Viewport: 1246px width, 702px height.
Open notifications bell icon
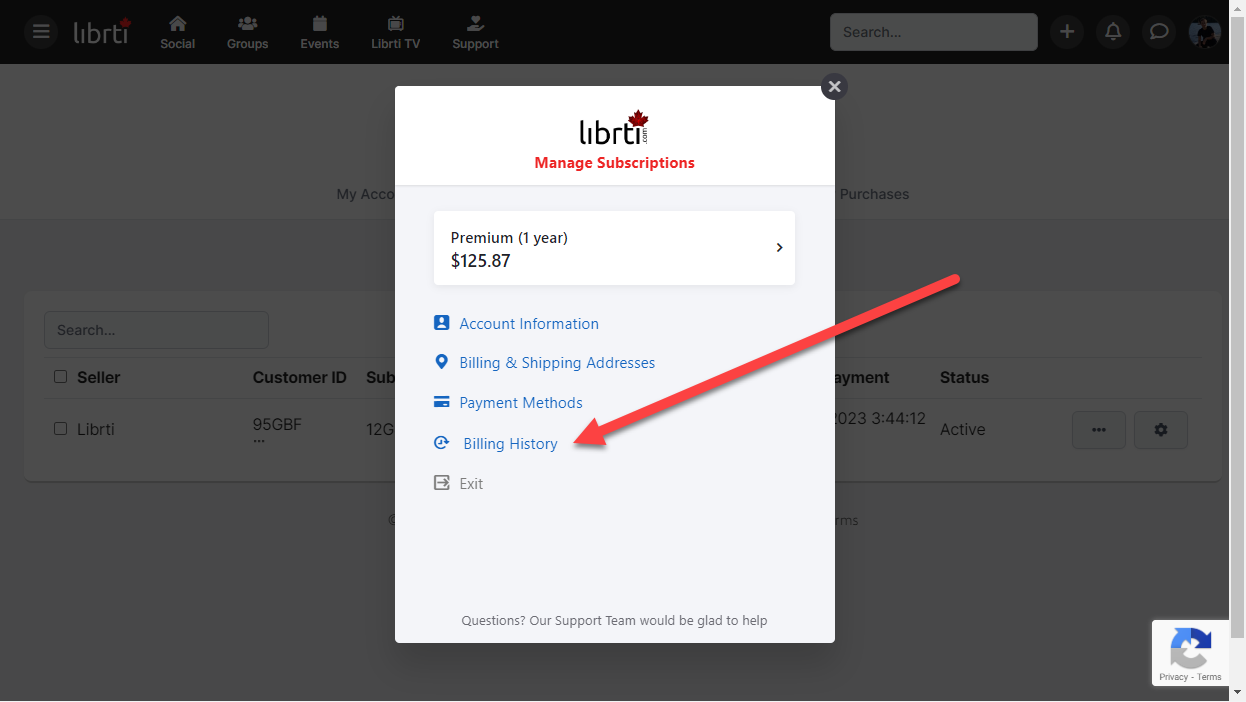[x=1113, y=32]
